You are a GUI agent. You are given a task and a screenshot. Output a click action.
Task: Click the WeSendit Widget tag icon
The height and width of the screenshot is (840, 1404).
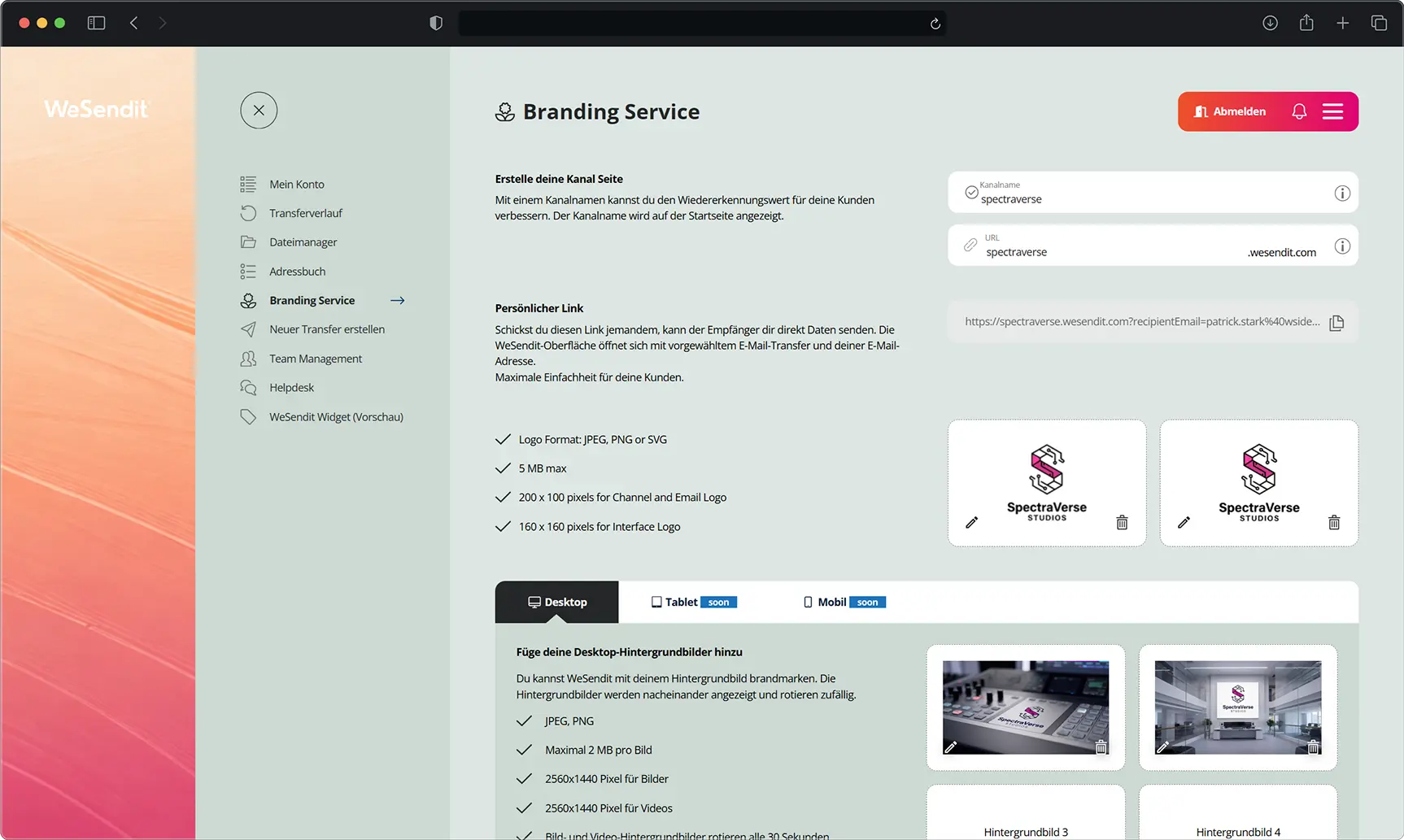pyautogui.click(x=248, y=417)
